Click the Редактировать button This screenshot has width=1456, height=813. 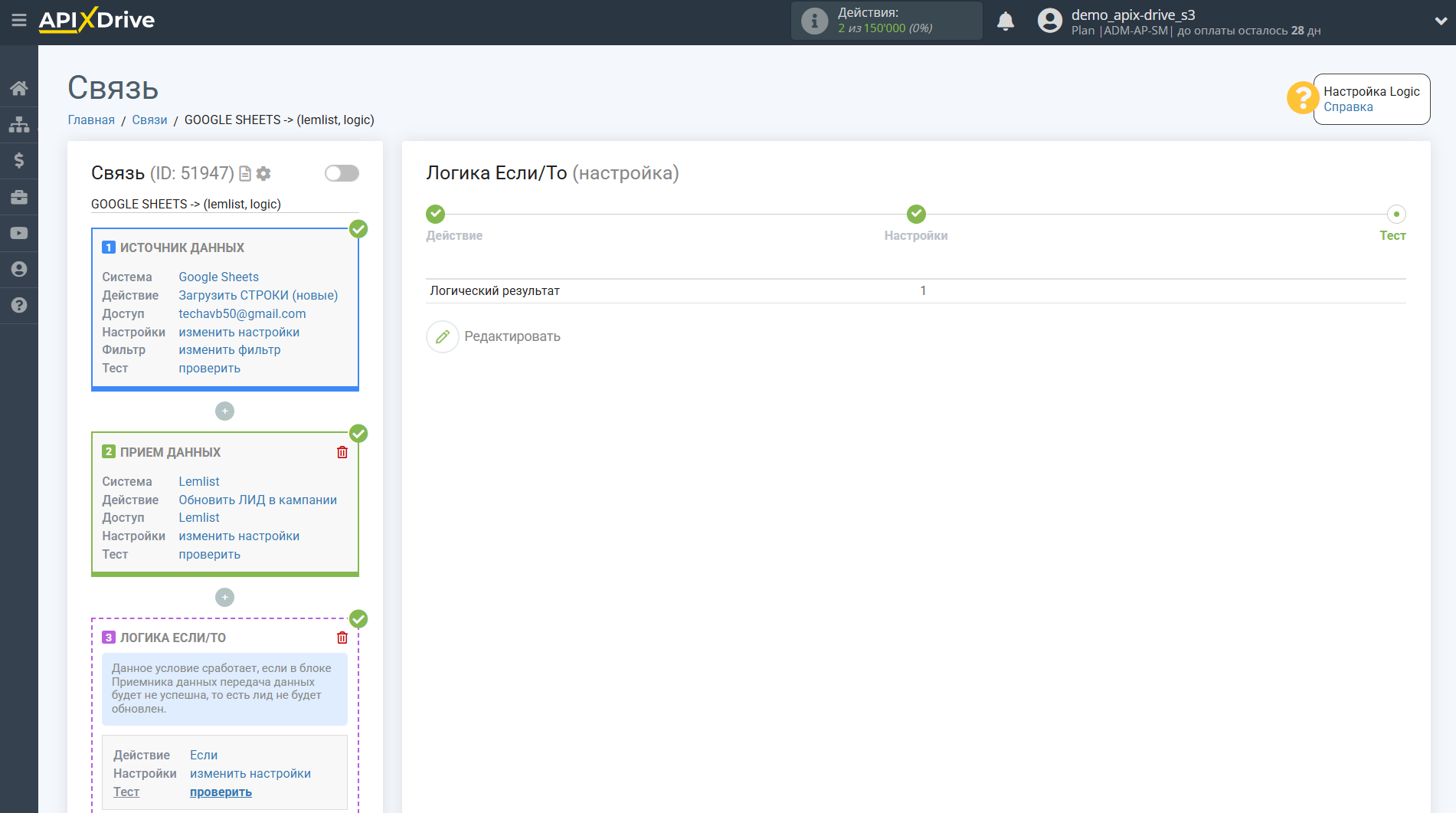512,336
